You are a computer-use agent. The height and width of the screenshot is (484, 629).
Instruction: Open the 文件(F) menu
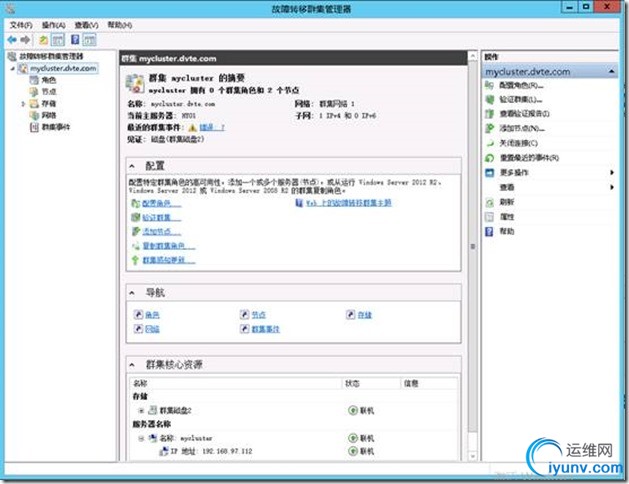[21, 25]
